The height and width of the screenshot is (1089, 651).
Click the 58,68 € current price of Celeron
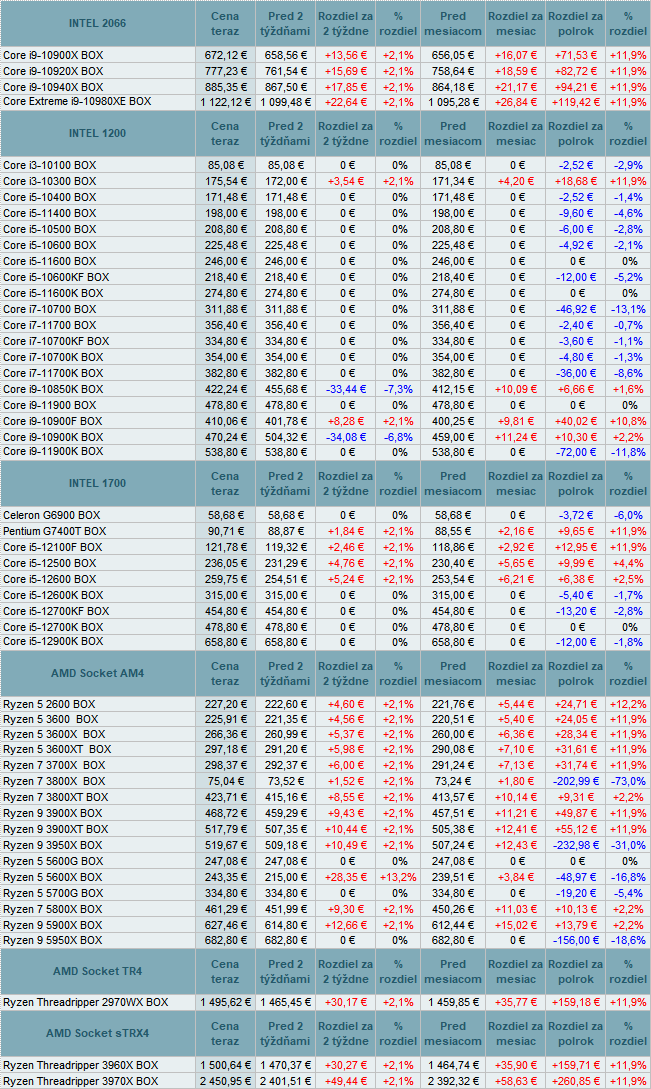[x=226, y=515]
